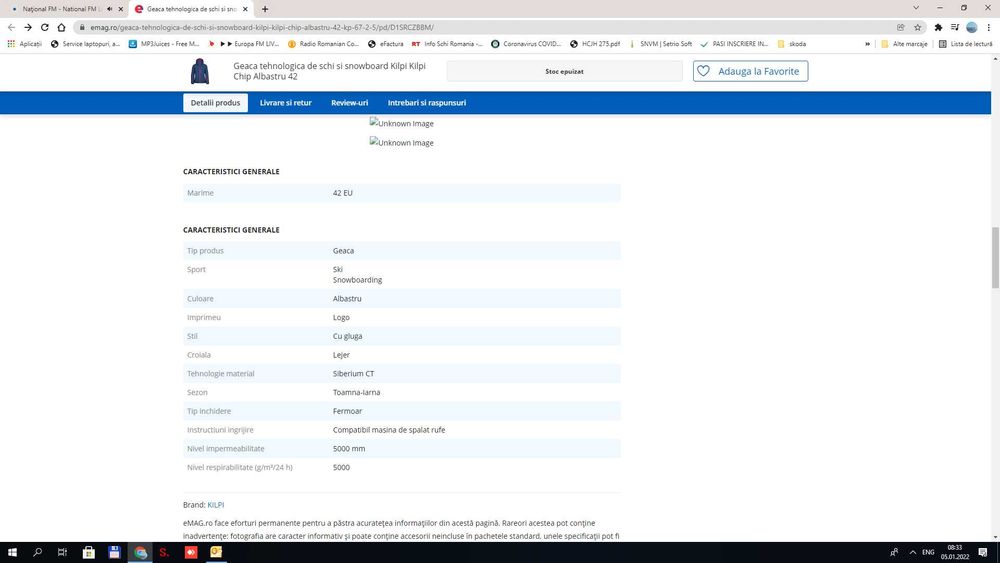Click the page vertical scrollbar thumb

995,257
